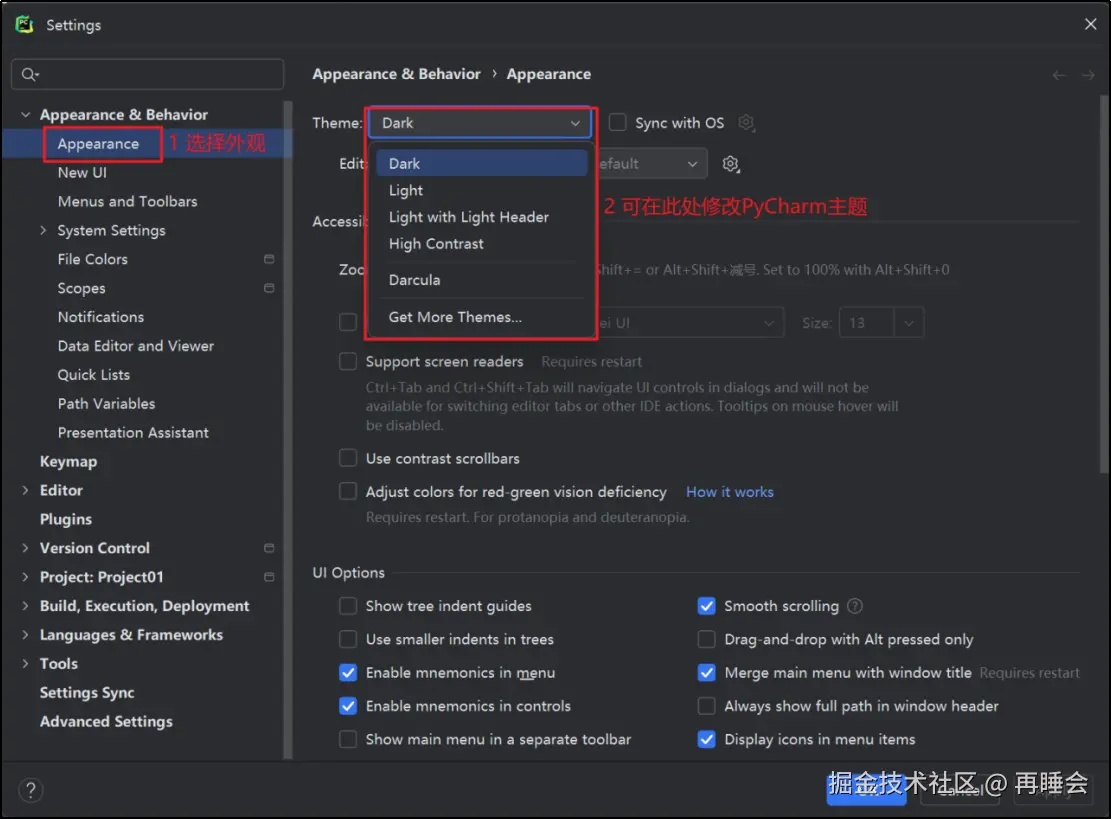Image resolution: width=1112 pixels, height=820 pixels.
Task: Enable Support screen readers
Action: (348, 362)
